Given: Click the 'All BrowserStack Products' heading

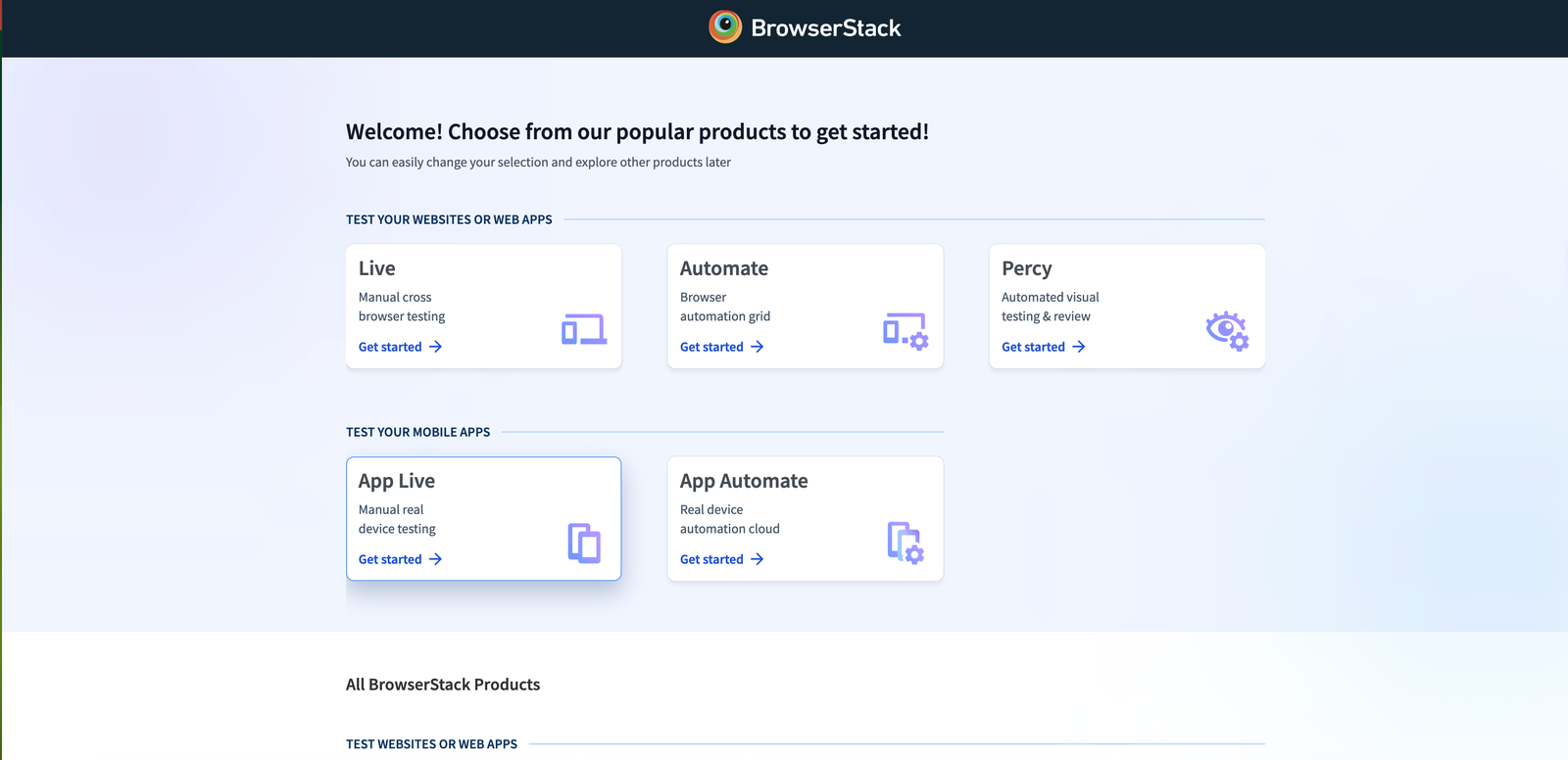Looking at the screenshot, I should point(443,685).
